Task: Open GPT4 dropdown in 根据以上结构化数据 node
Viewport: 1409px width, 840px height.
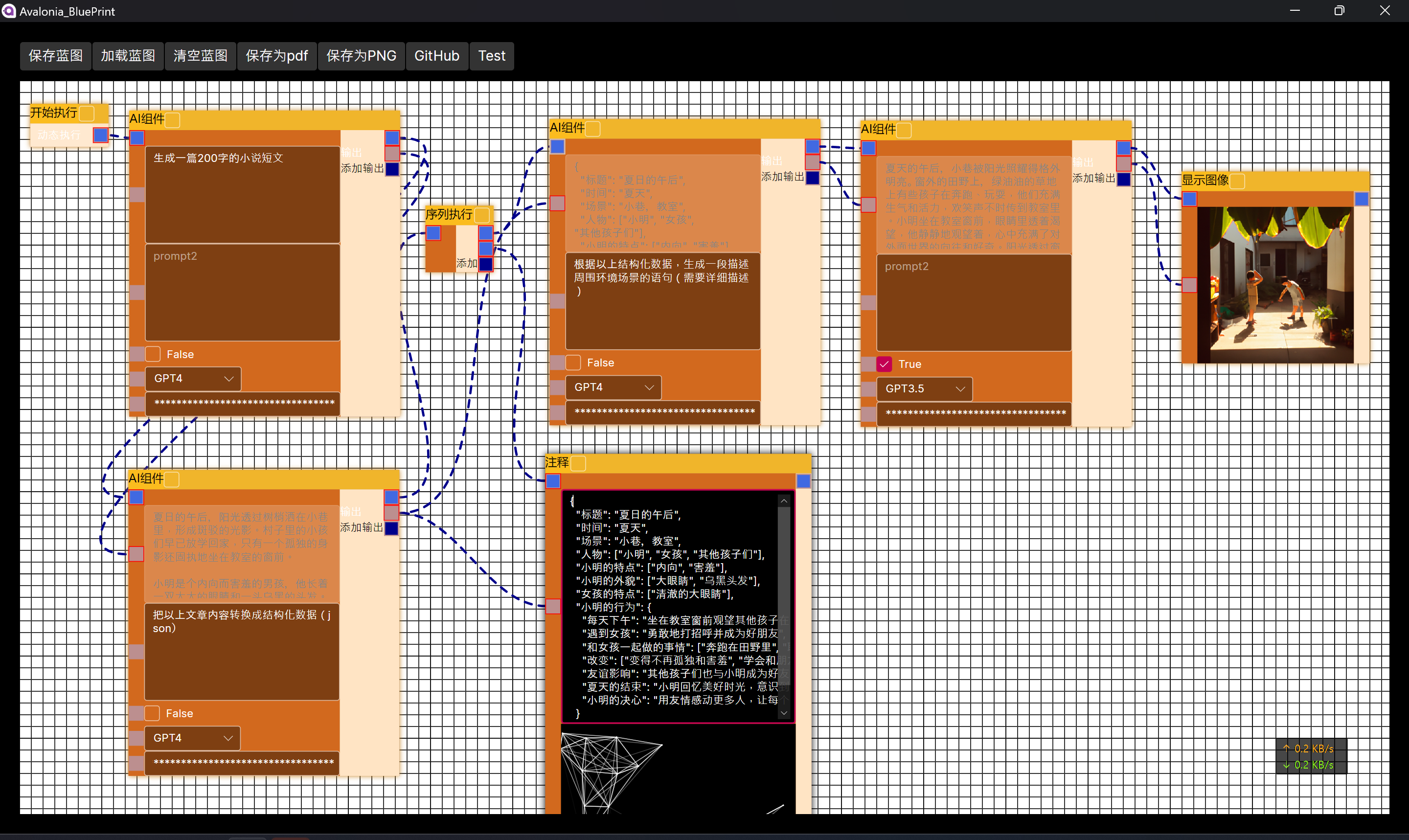Action: [614, 388]
